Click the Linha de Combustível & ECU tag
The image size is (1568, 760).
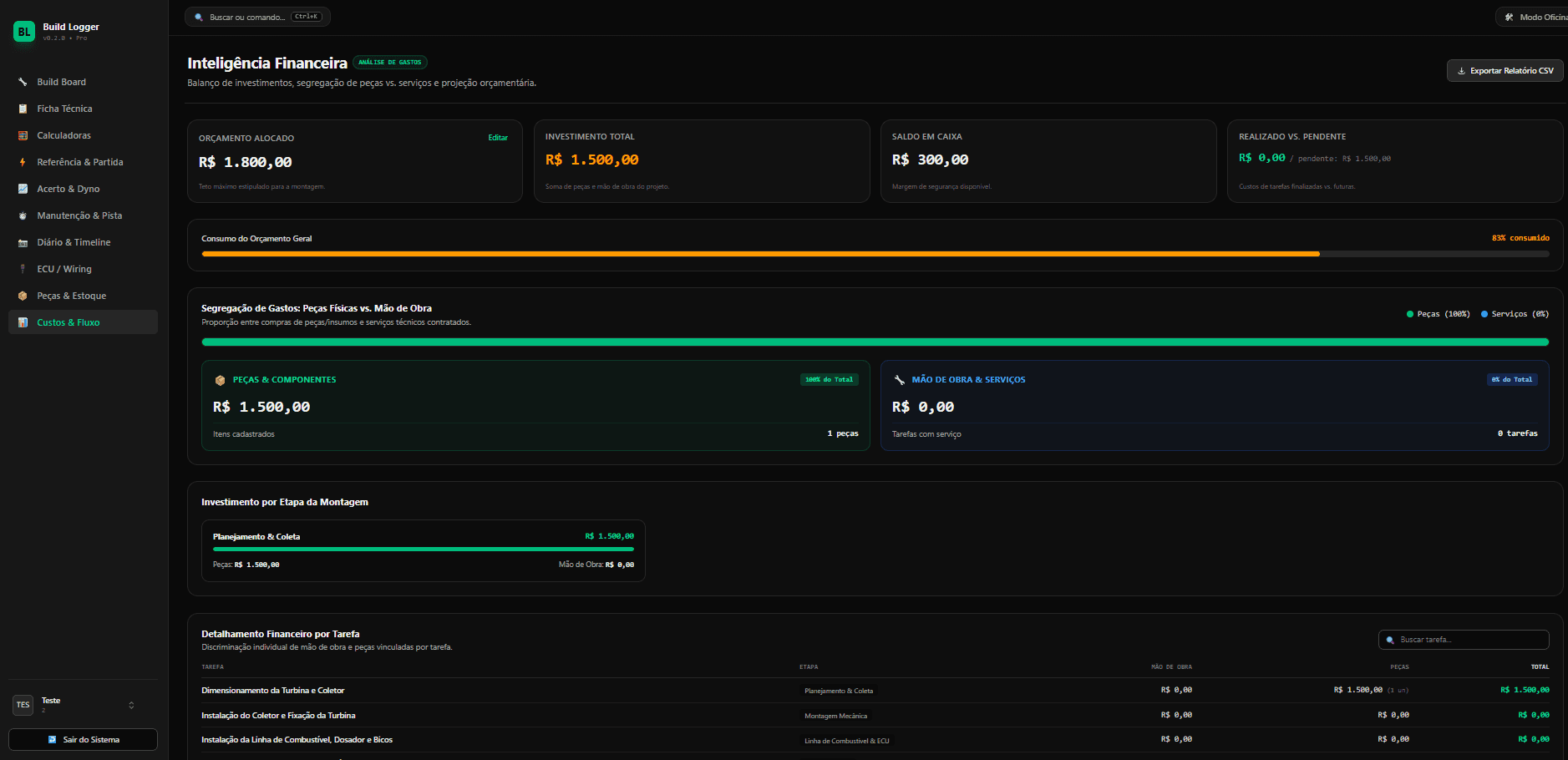click(846, 741)
